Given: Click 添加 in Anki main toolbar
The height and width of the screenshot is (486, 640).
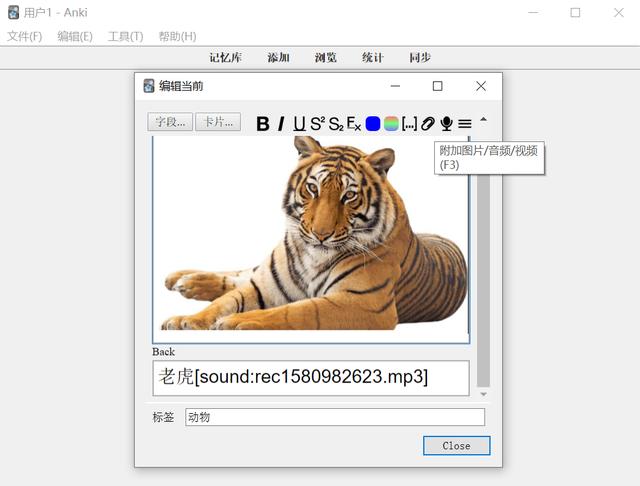Looking at the screenshot, I should [278, 58].
